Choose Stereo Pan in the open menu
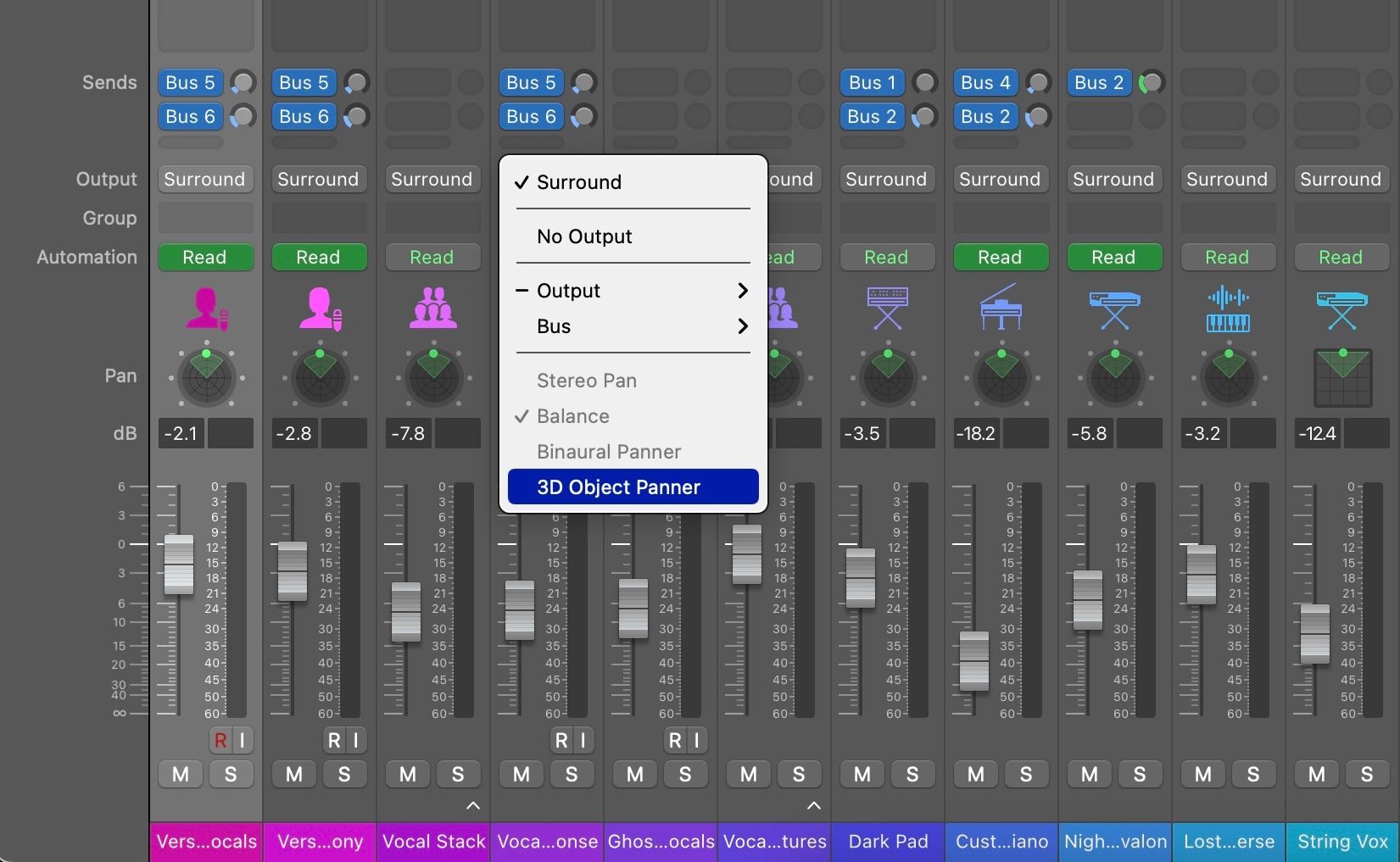Screen dimensions: 1400x862 coord(586,380)
